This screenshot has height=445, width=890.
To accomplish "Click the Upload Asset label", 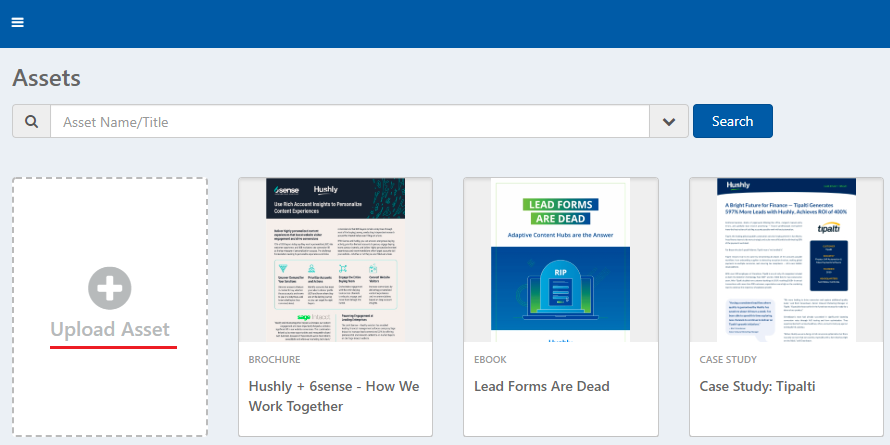I will pyautogui.click(x=110, y=329).
